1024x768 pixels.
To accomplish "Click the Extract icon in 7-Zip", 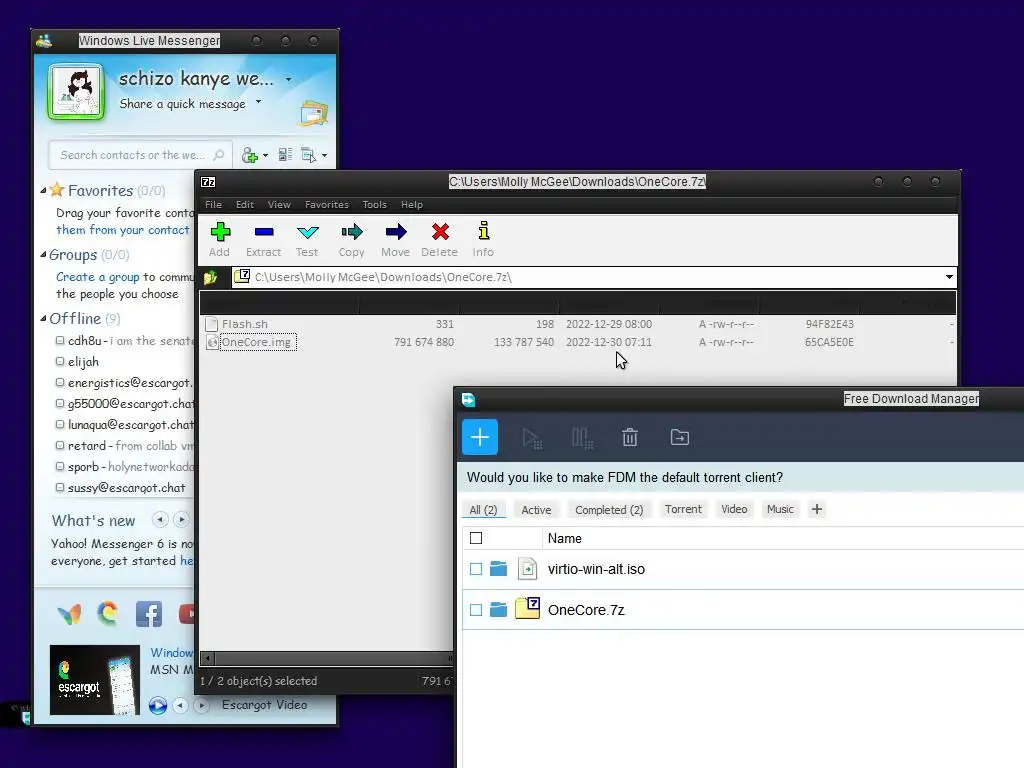I will tap(264, 240).
